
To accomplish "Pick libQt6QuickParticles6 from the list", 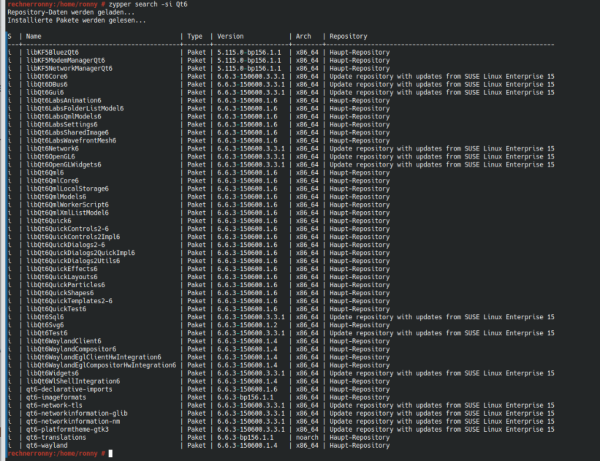I will point(65,285).
